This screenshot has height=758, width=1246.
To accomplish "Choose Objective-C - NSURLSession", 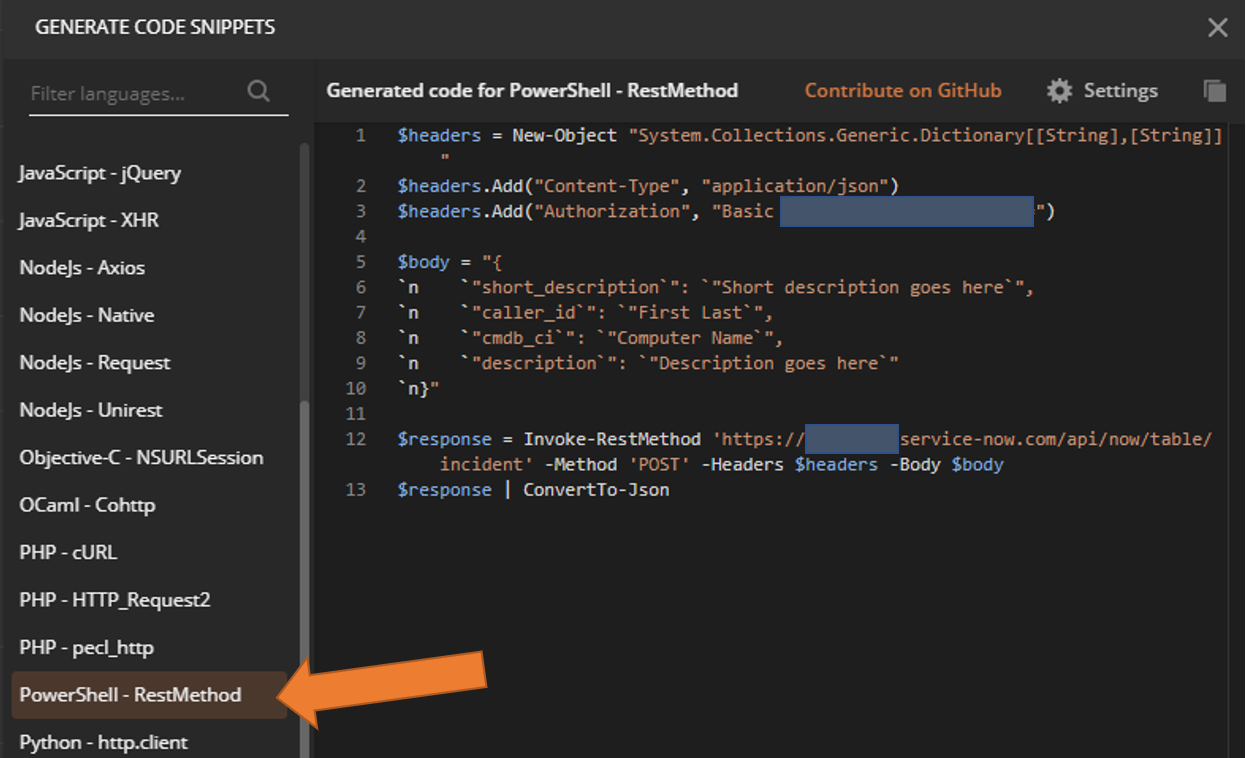I will [141, 458].
